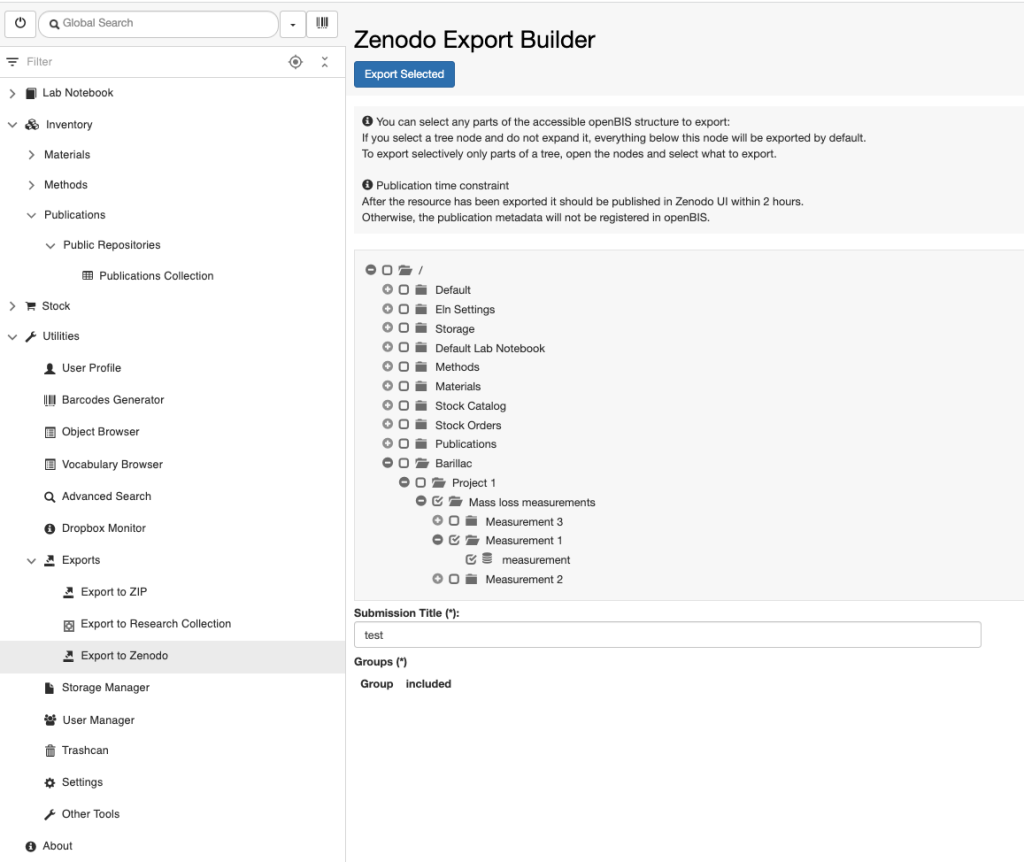Collapse the Utilities node

(12, 337)
